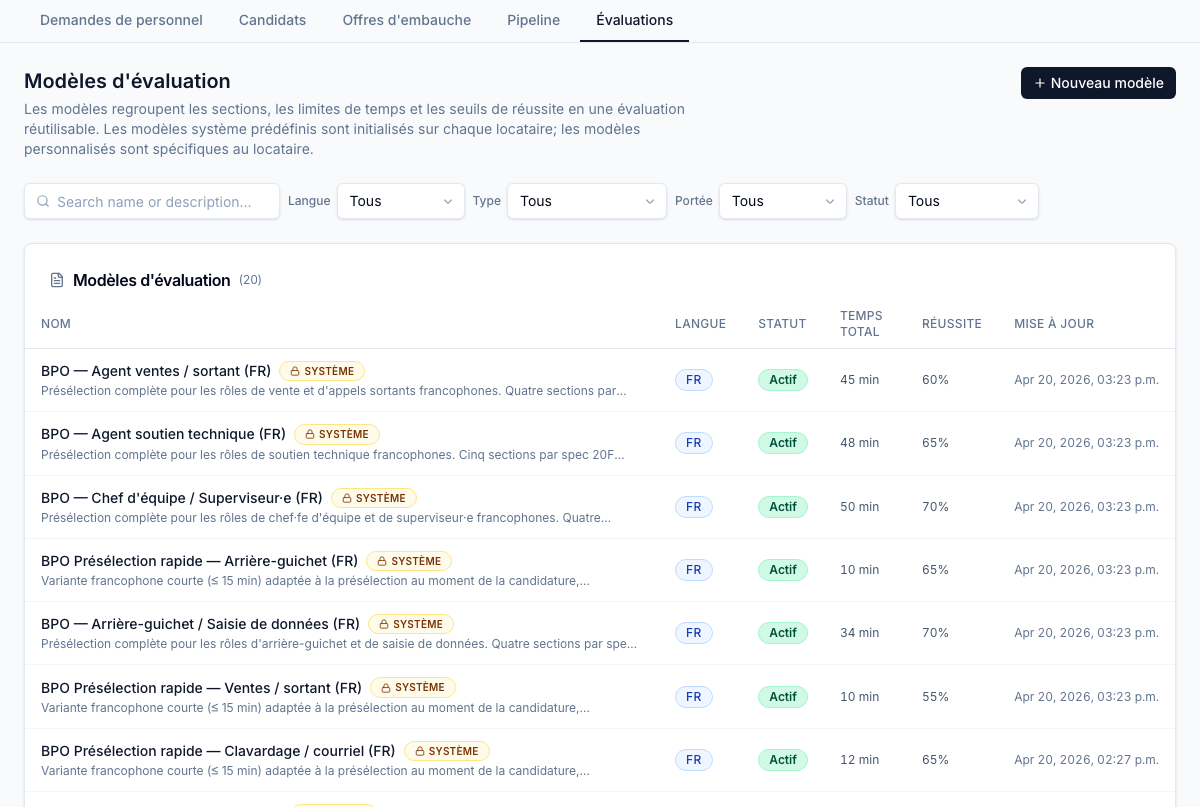The width and height of the screenshot is (1200, 807).
Task: Click SYSTÈME lock badge on Présélection Ventes / sortant row
Action: pyautogui.click(x=413, y=688)
